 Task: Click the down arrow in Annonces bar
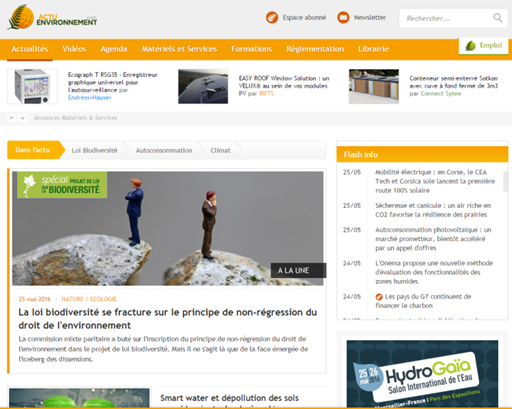(22, 118)
